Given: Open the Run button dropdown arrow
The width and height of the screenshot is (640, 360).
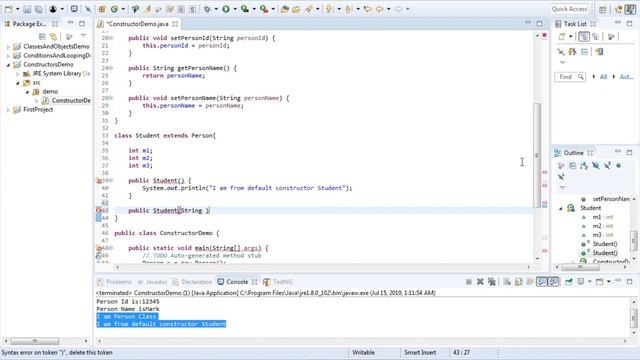Looking at the screenshot, I should click(x=235, y=9).
